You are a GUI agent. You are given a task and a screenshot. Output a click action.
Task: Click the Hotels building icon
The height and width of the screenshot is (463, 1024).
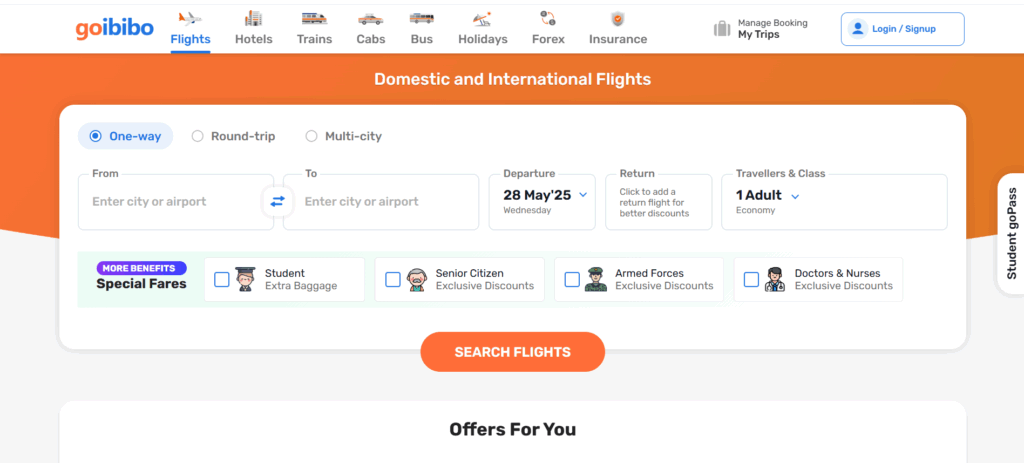[x=253, y=18]
